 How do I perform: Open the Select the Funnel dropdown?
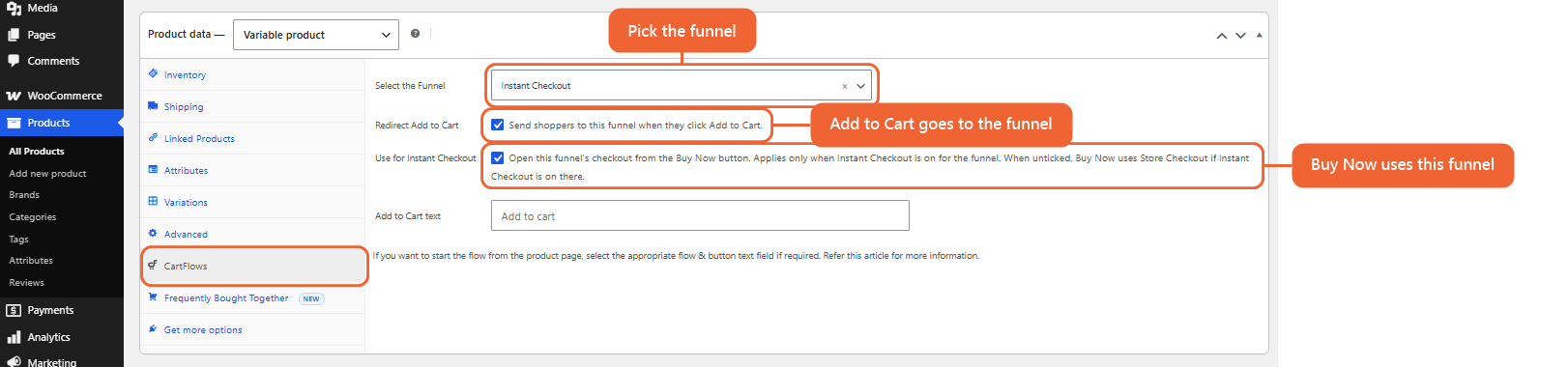click(682, 85)
